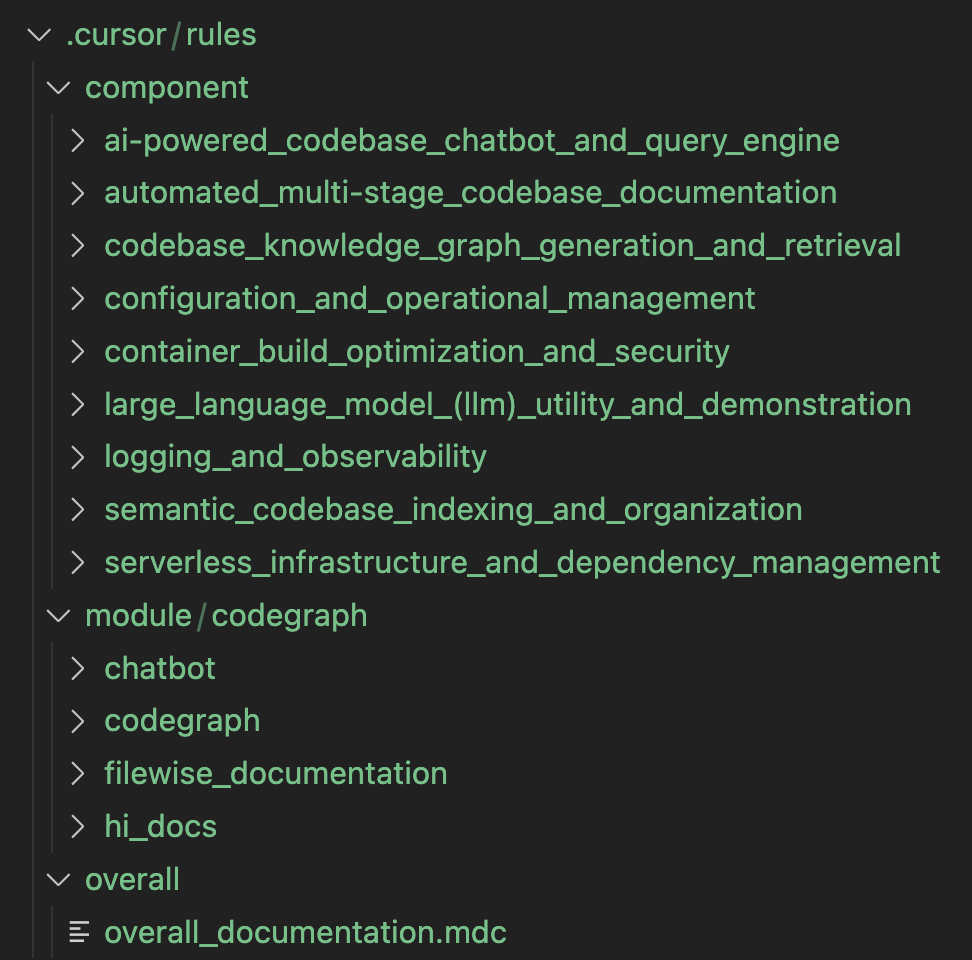Expand semantic_codebase_indexing_and_organization chevron
Image resolution: width=972 pixels, height=960 pixels.
77,510
